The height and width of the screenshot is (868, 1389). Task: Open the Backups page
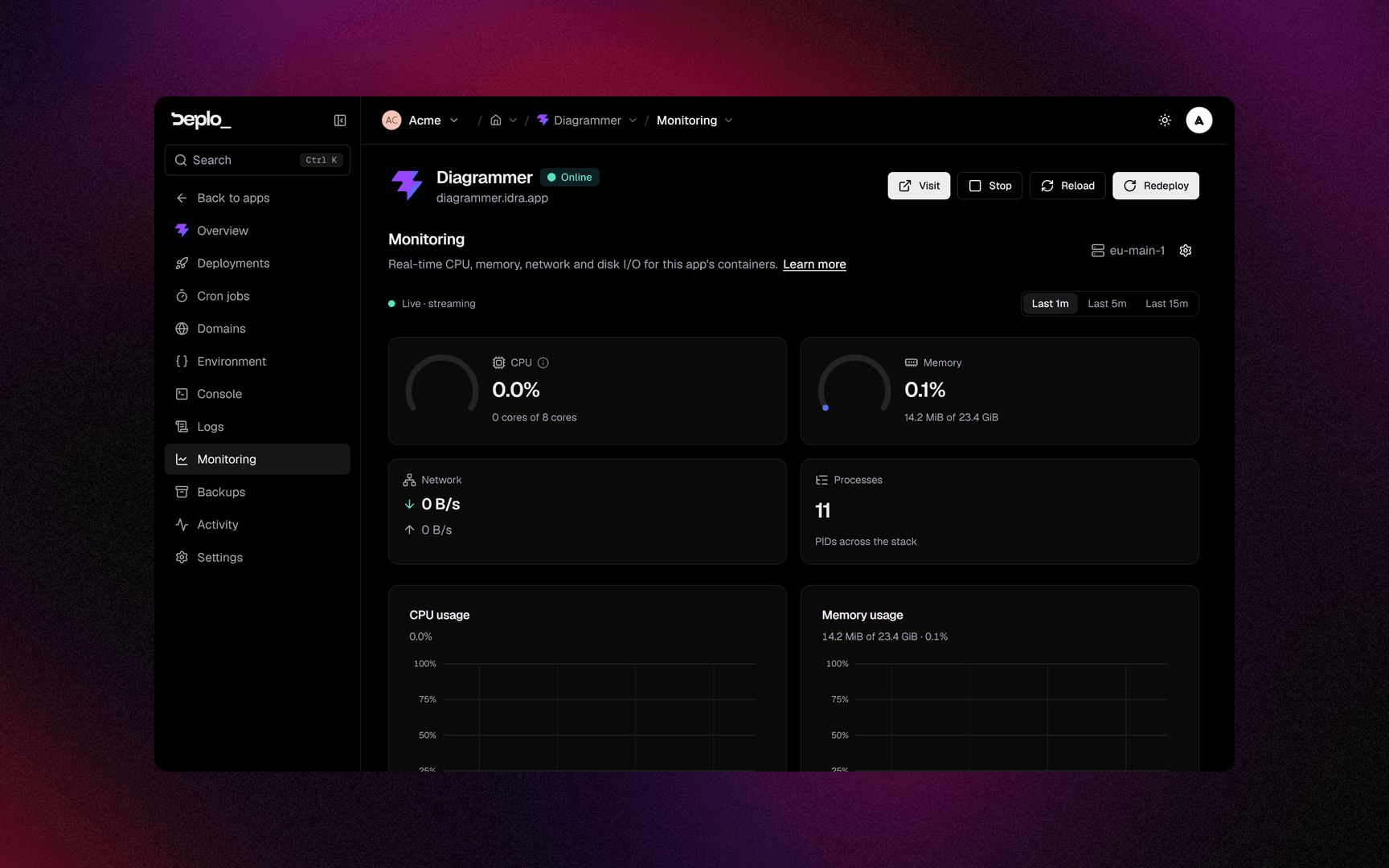(x=257, y=492)
